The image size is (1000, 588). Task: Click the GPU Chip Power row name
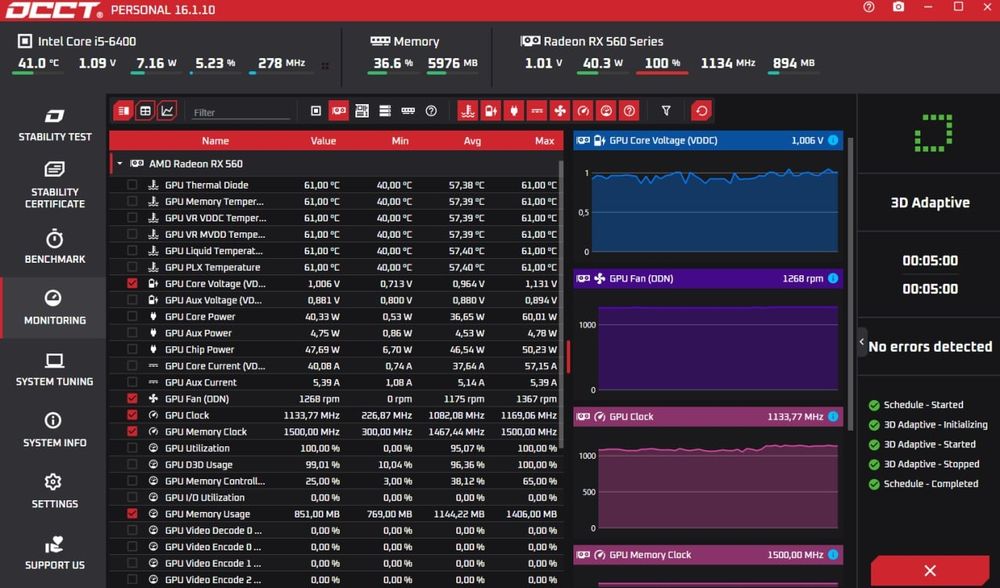(x=200, y=349)
